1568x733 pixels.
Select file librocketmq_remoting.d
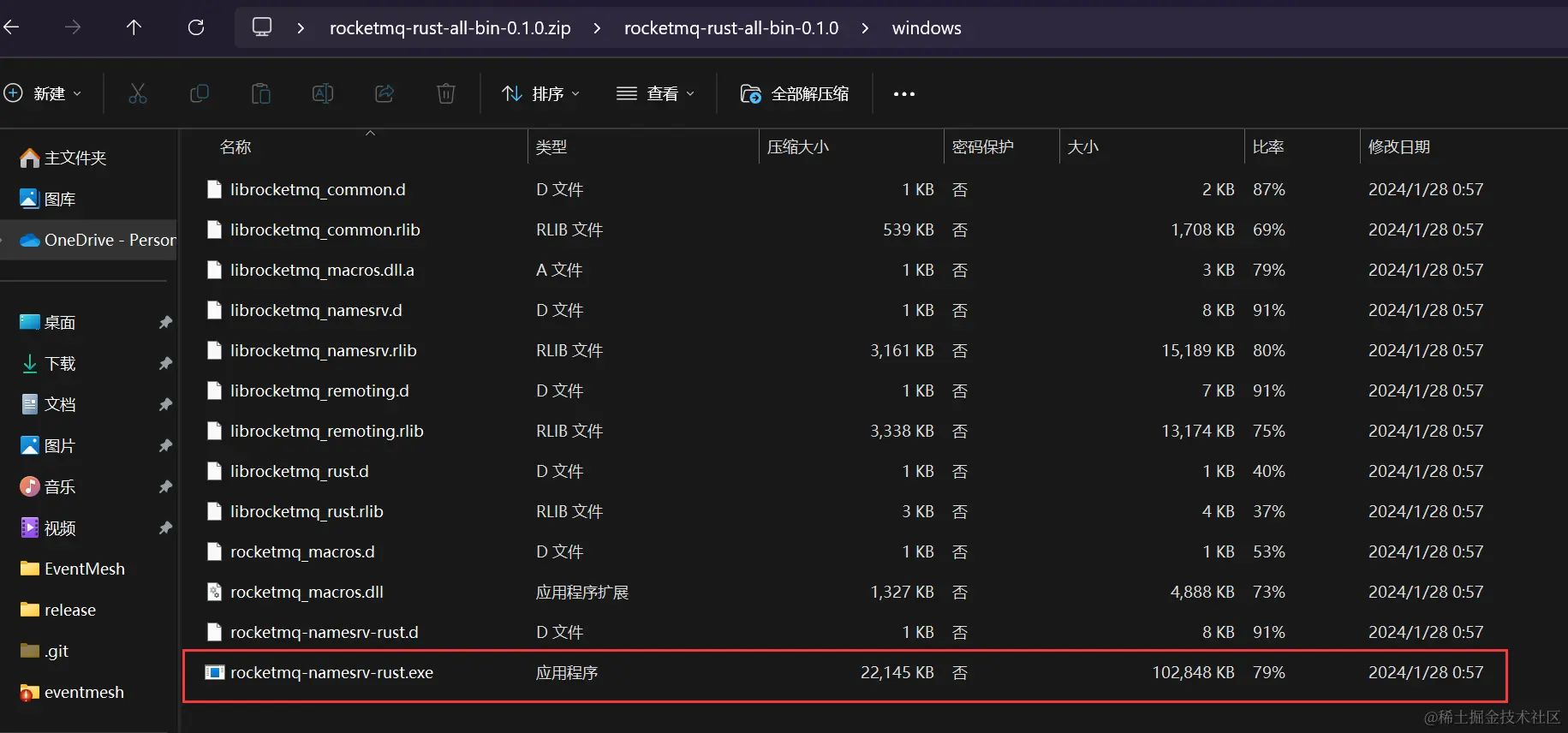pos(319,390)
